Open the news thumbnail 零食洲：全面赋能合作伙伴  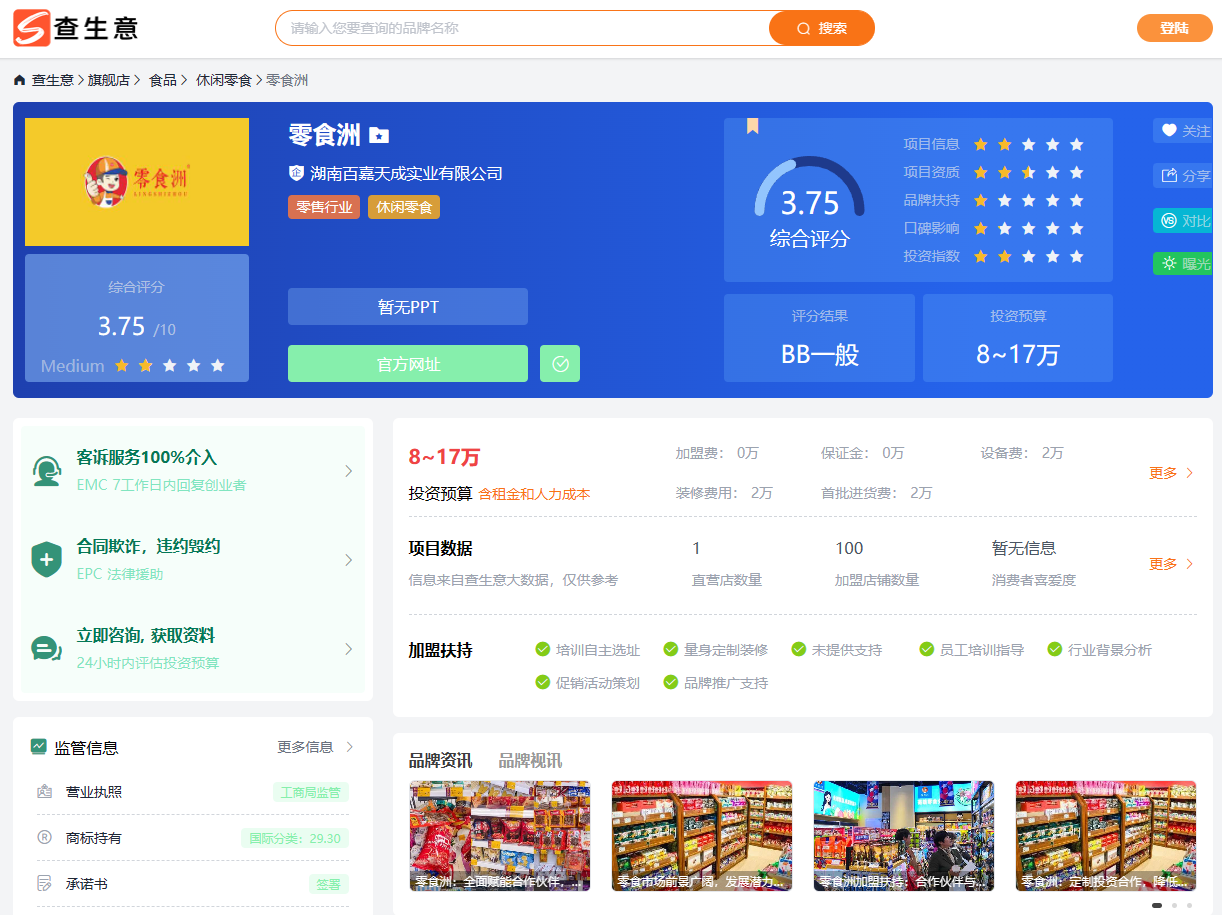[x=500, y=836]
